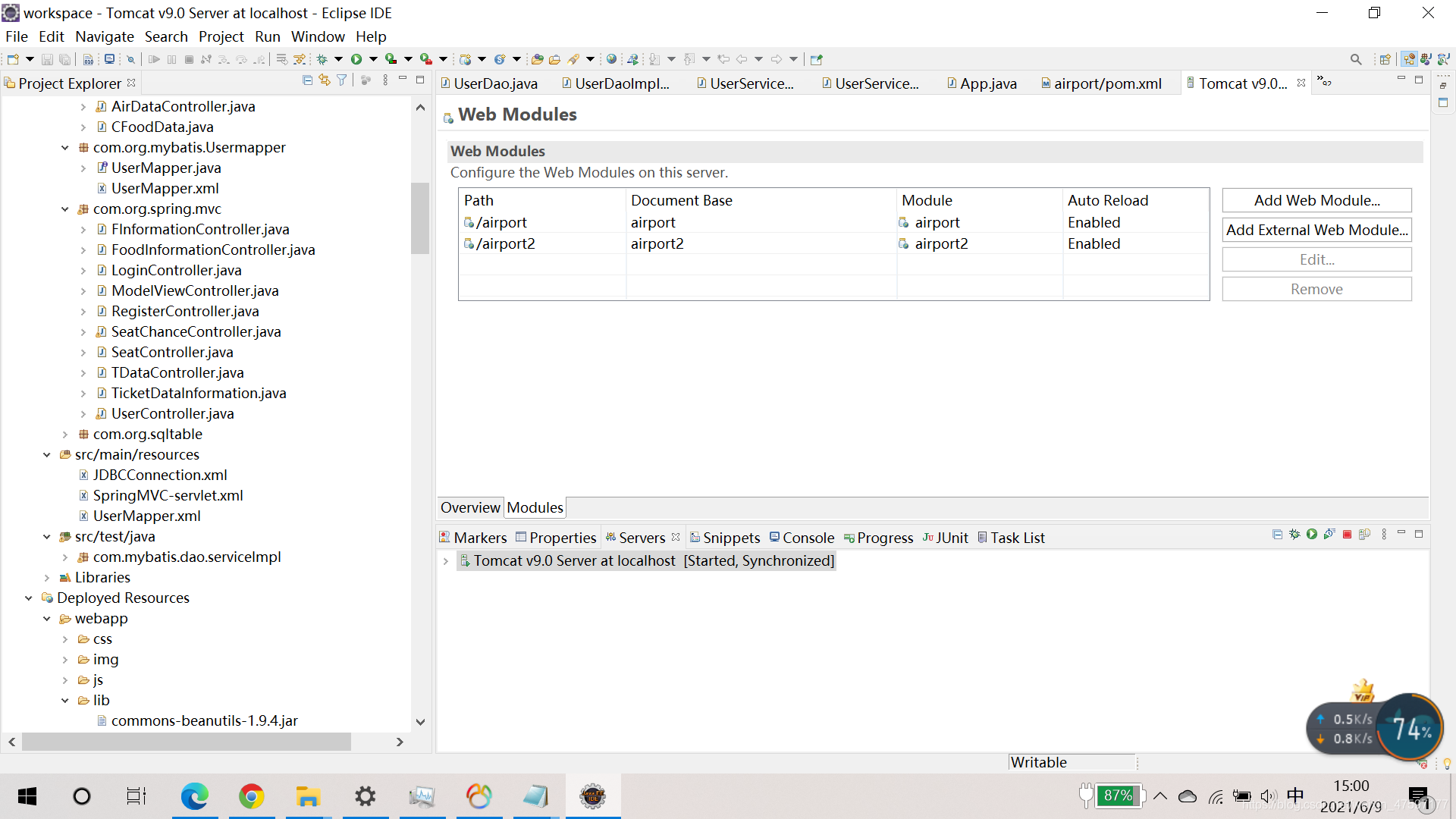Start the server in profile mode

(1329, 535)
